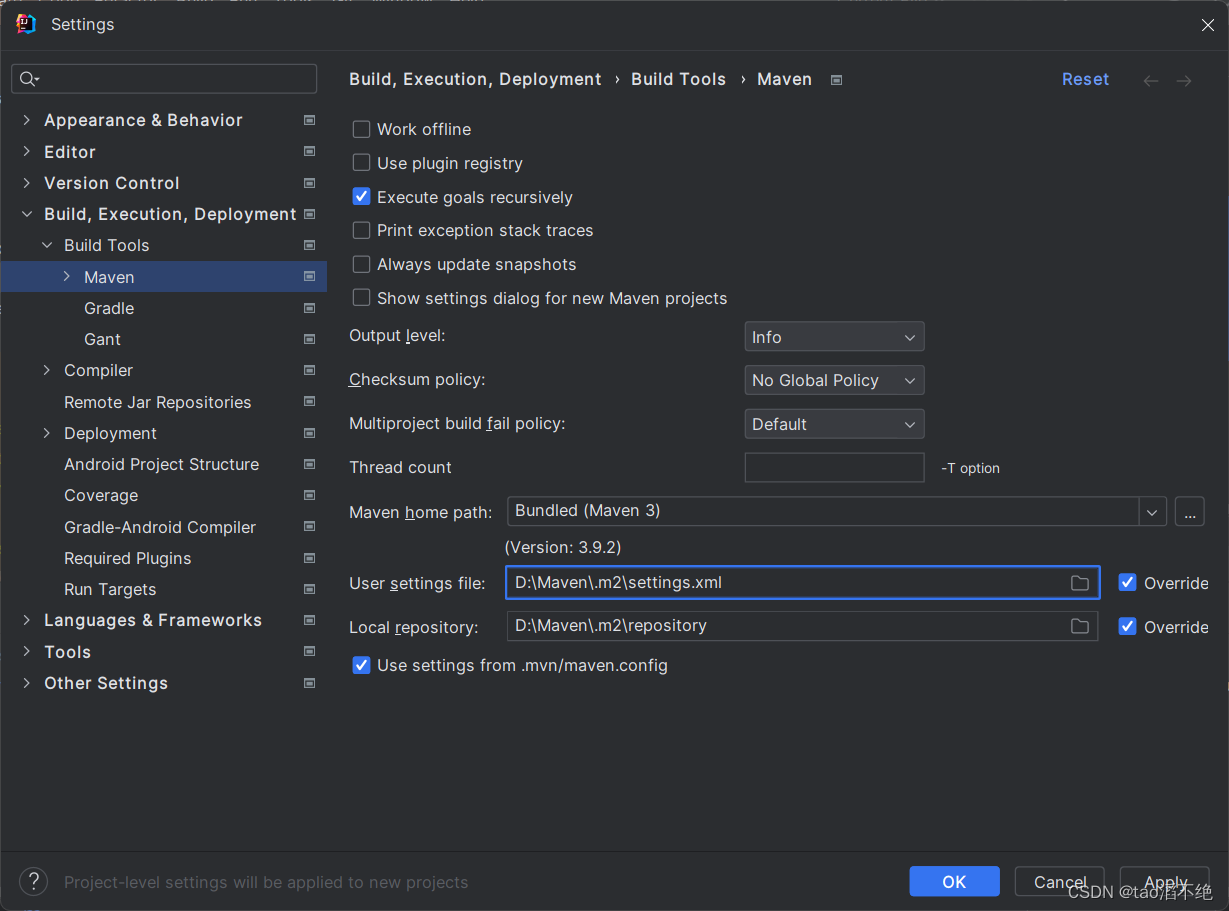This screenshot has width=1229, height=911.
Task: Open the Output level dropdown
Action: coord(834,337)
